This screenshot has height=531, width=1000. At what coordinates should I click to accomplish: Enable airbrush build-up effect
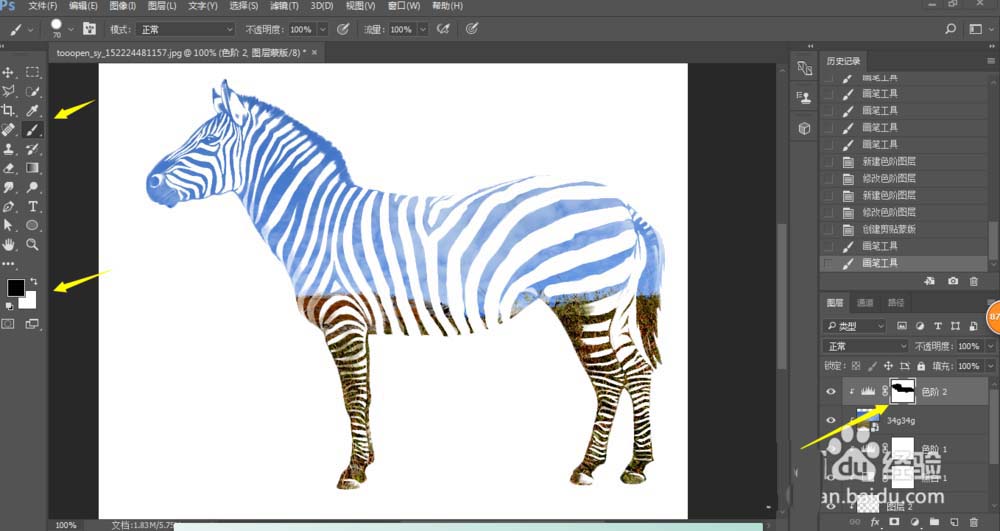click(443, 29)
